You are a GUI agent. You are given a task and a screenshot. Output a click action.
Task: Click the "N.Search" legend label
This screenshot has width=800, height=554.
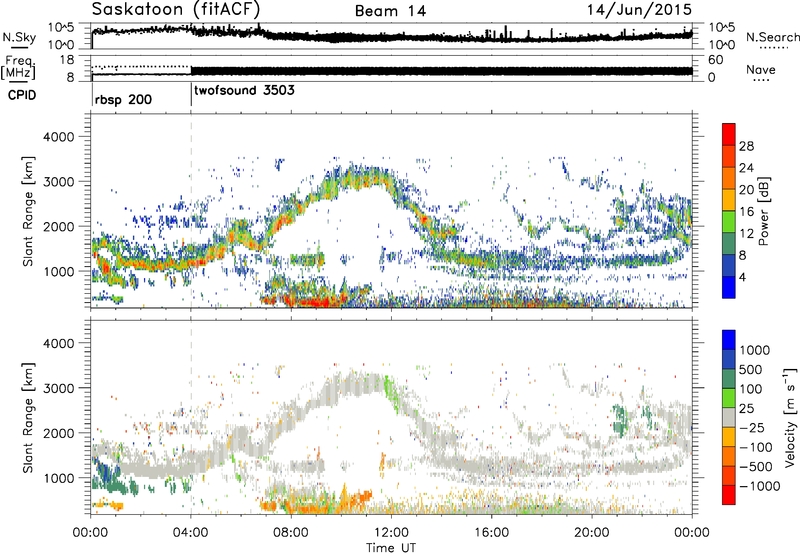pyautogui.click(x=773, y=37)
